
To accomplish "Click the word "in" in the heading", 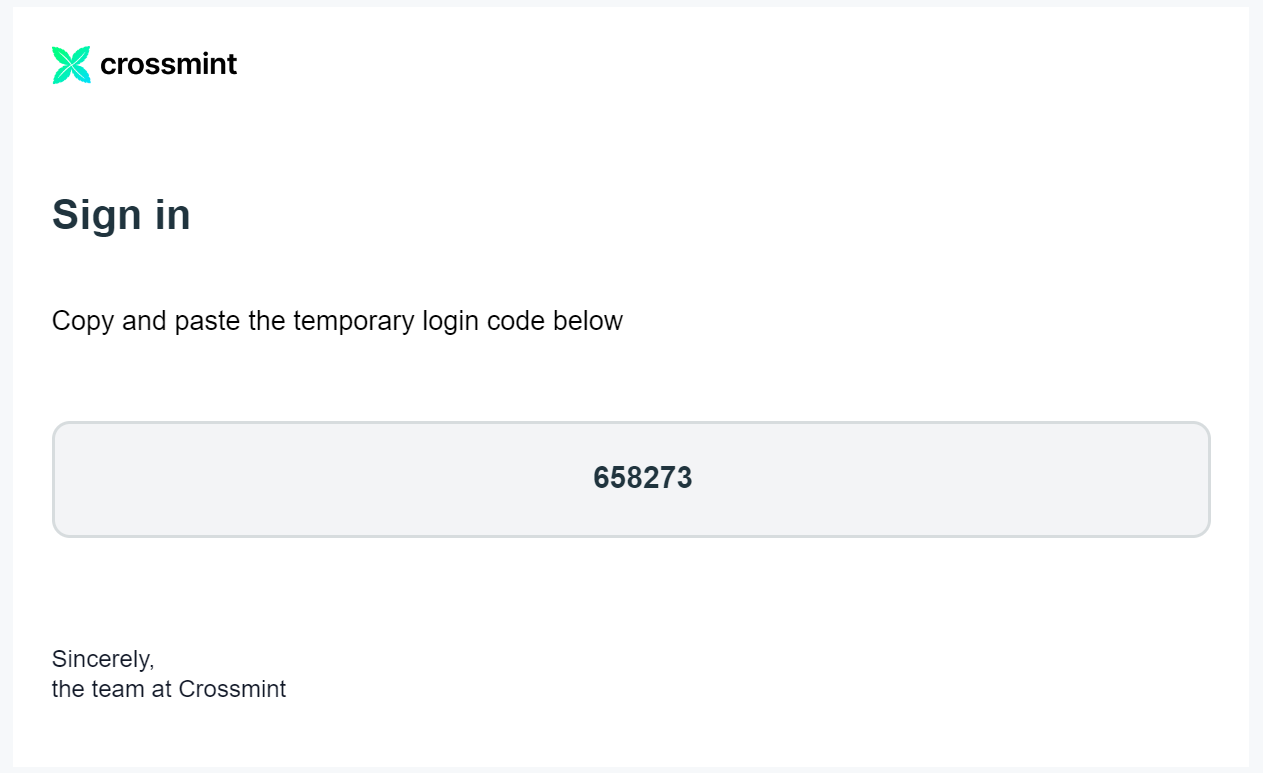I will point(172,215).
